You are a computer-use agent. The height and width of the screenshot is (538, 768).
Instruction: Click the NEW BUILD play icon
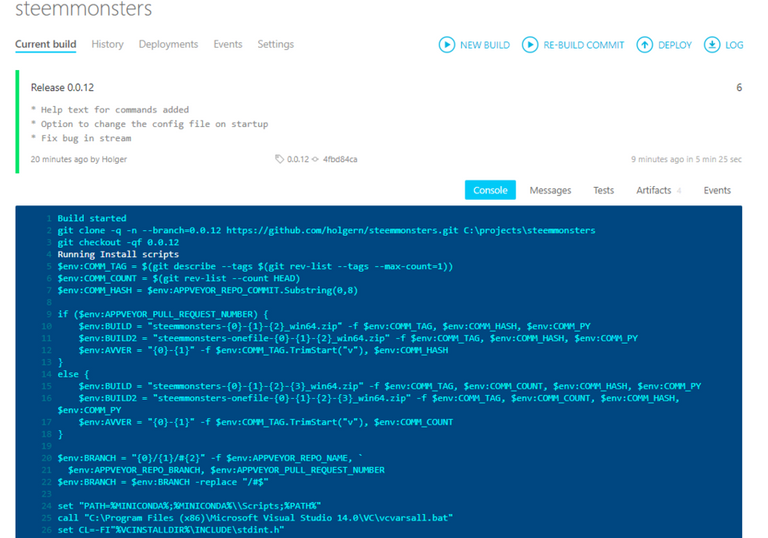point(447,45)
